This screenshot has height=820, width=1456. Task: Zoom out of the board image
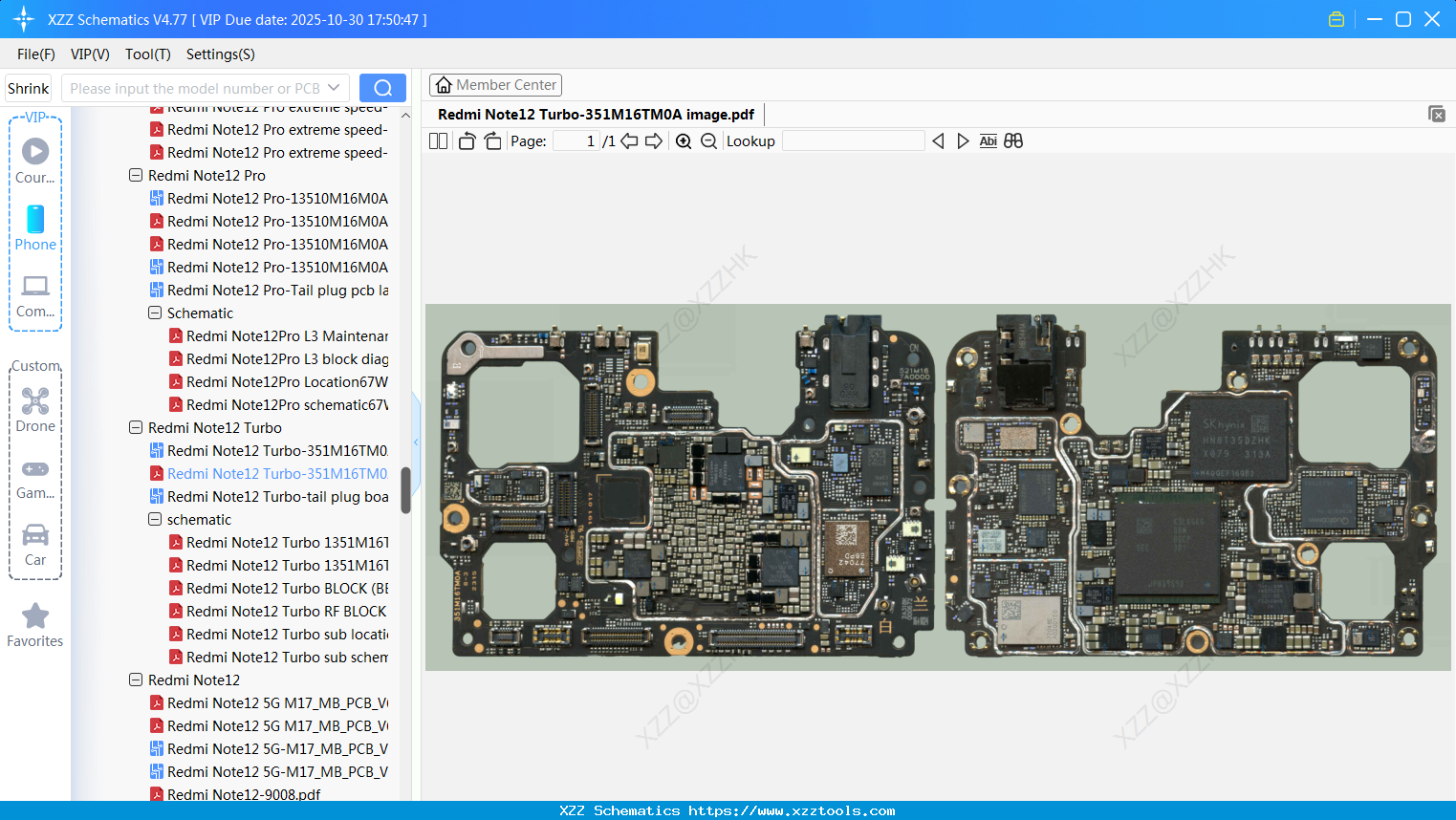click(708, 140)
